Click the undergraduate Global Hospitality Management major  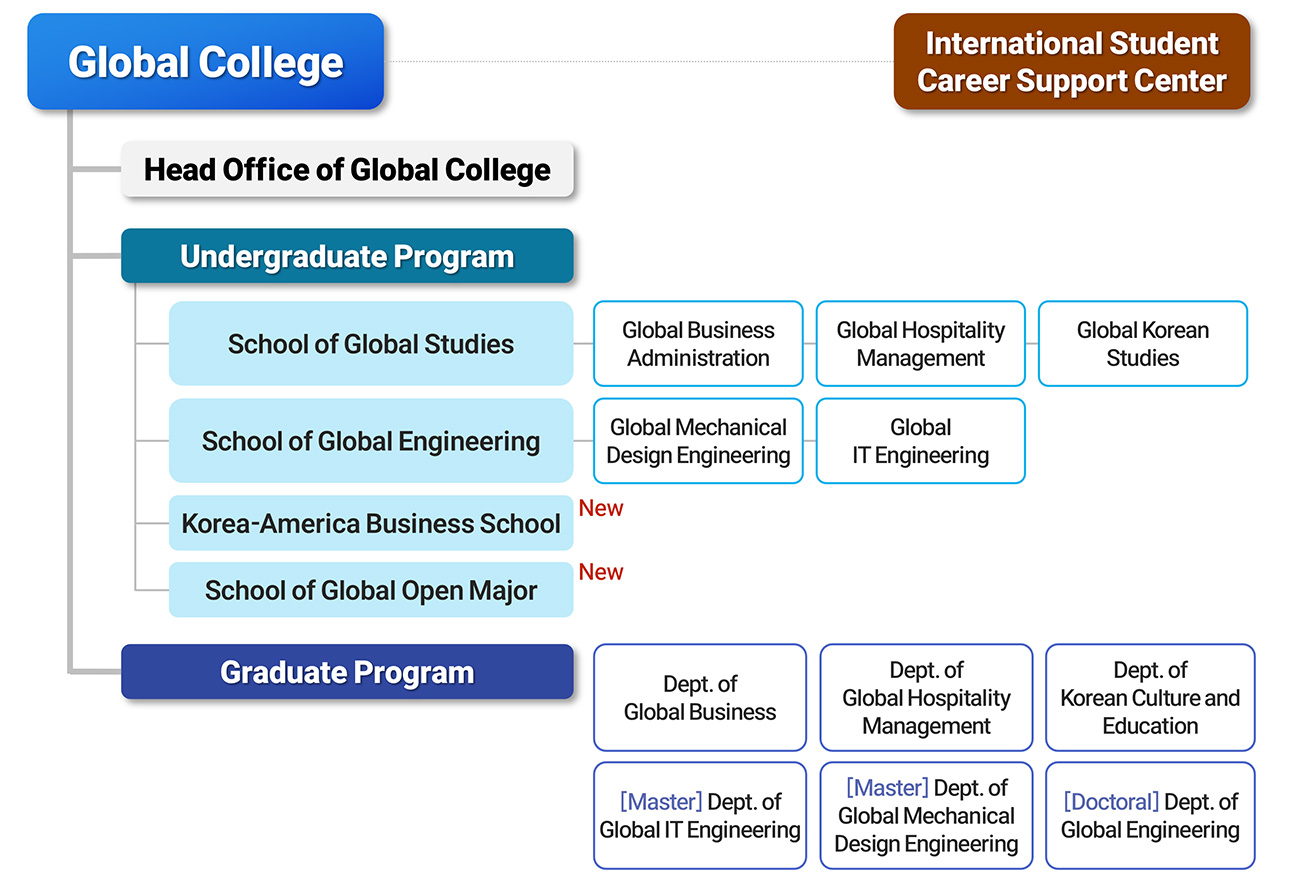(920, 344)
